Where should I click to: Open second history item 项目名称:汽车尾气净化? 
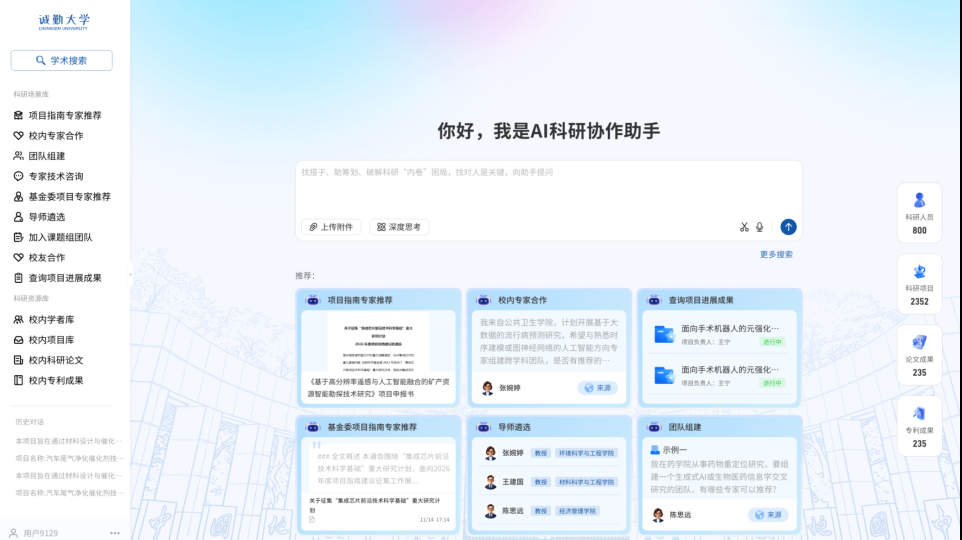[69, 458]
